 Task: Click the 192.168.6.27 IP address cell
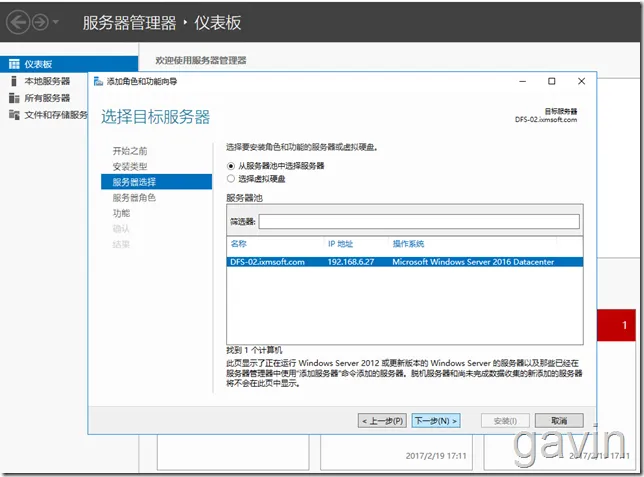pos(351,262)
